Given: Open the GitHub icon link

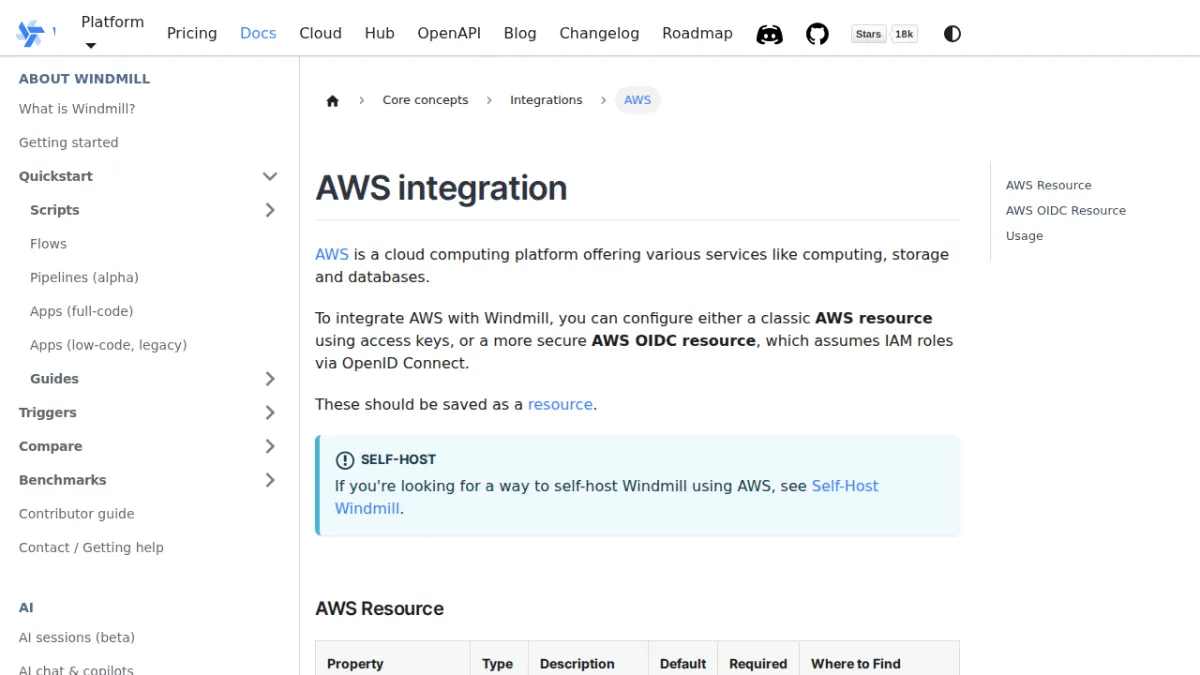Looking at the screenshot, I should pyautogui.click(x=818, y=34).
